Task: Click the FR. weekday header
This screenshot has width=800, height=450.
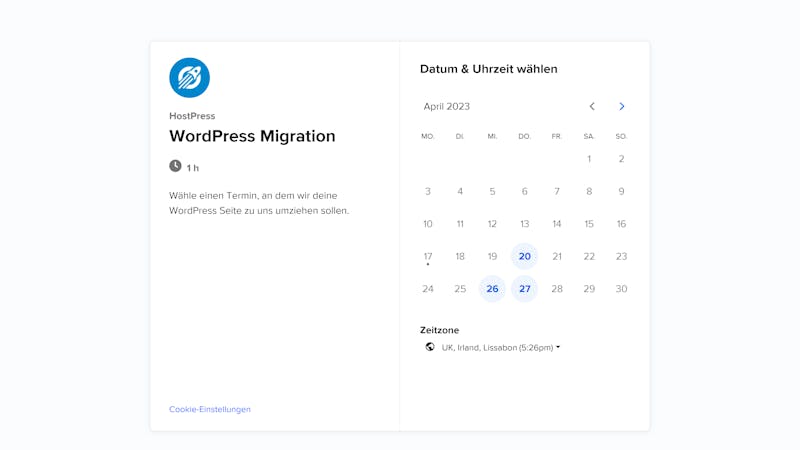Action: (557, 136)
